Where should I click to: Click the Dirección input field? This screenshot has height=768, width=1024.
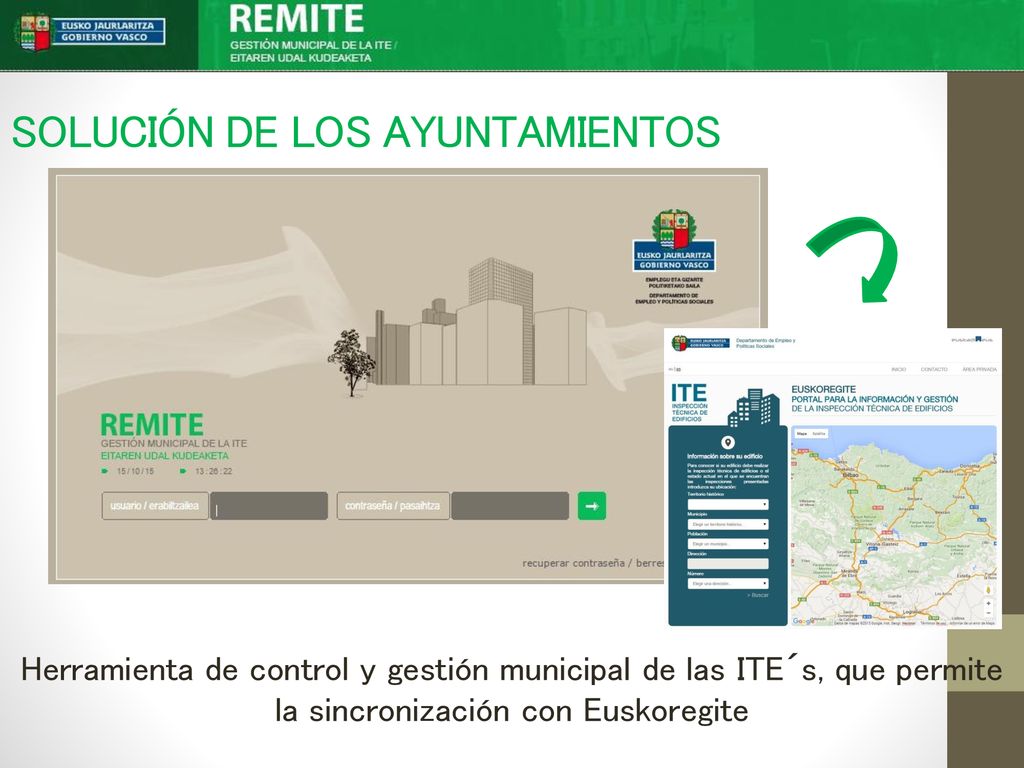[x=728, y=564]
